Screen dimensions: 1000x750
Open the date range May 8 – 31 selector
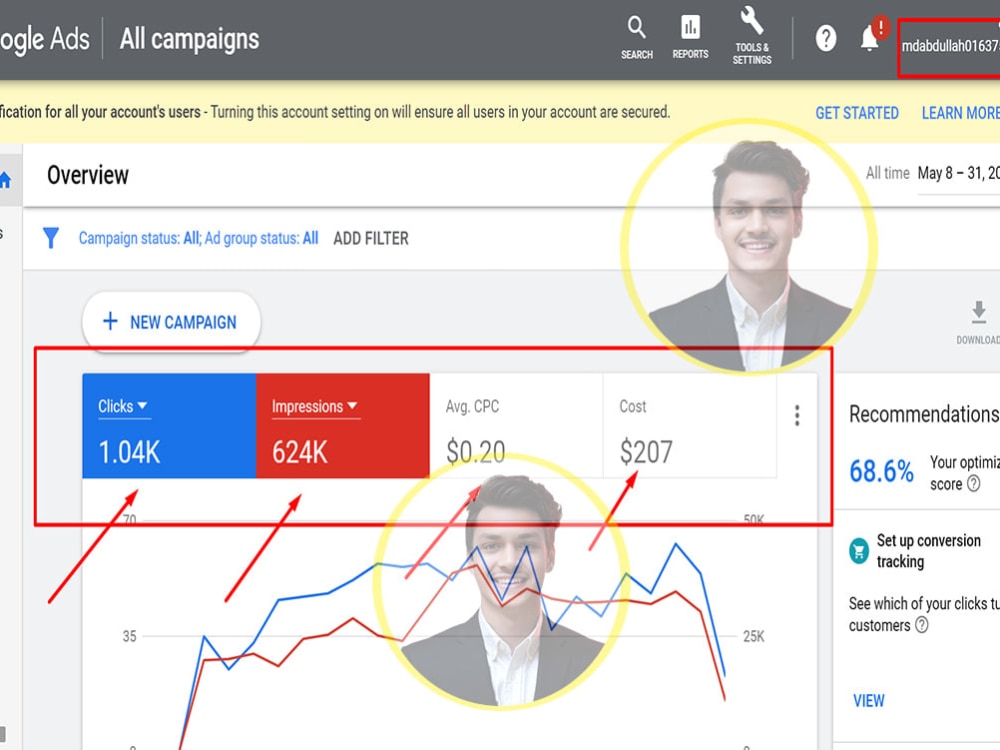(x=959, y=173)
